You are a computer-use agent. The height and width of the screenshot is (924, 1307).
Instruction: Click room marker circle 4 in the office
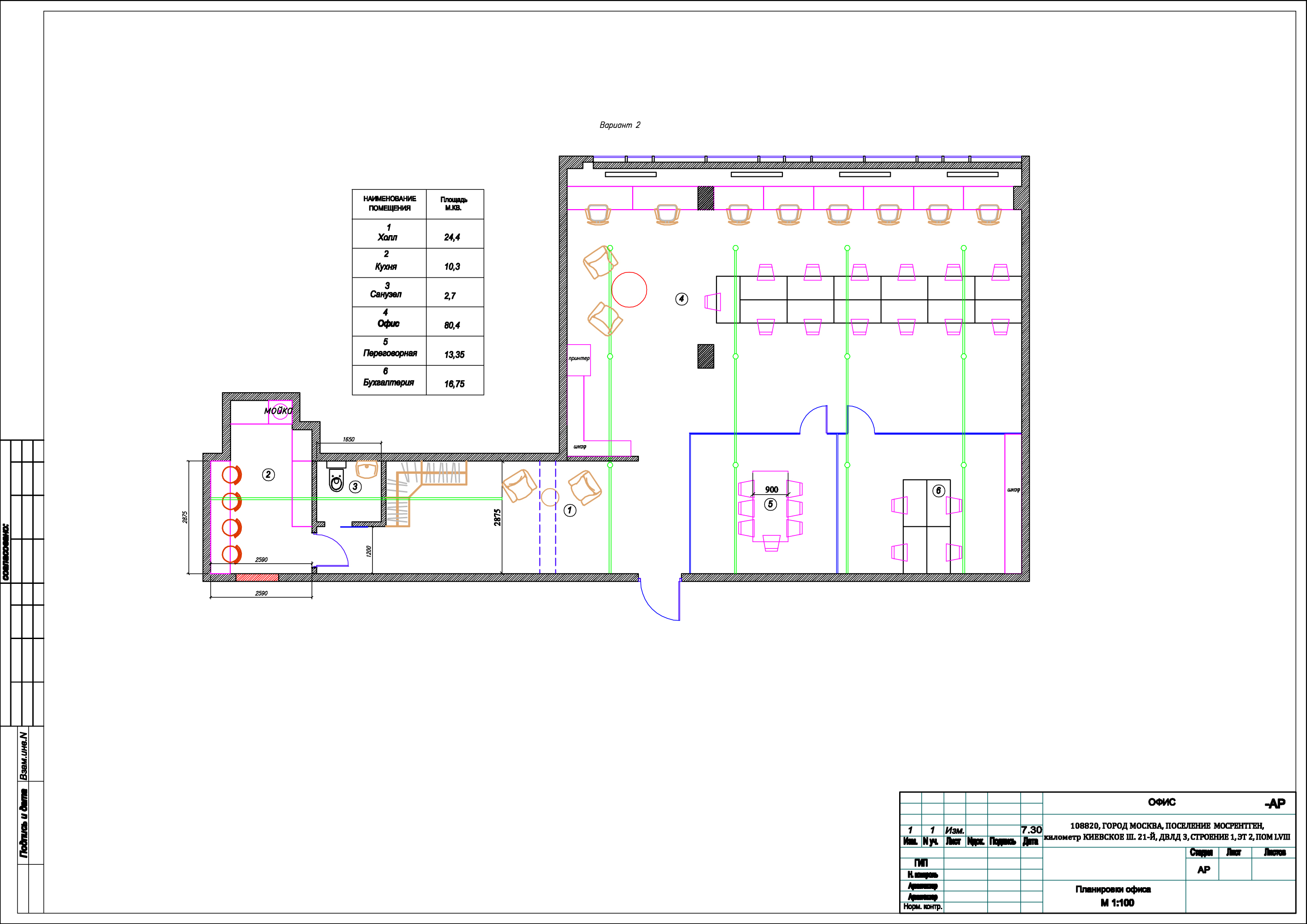(x=682, y=299)
